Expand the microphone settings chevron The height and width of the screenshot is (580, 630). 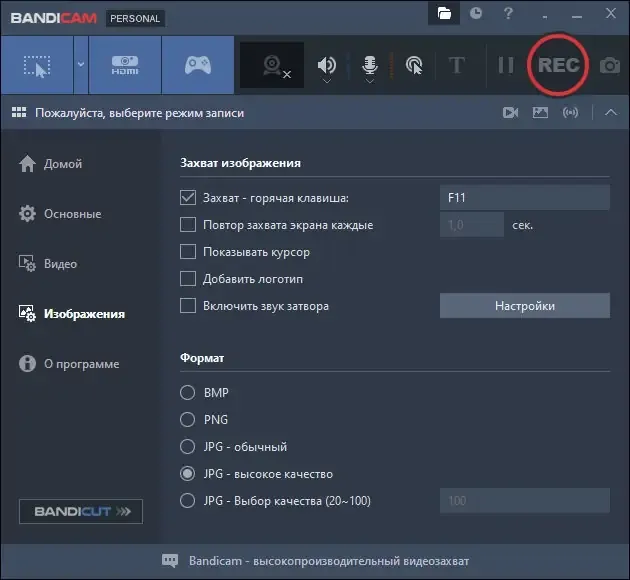pos(370,82)
